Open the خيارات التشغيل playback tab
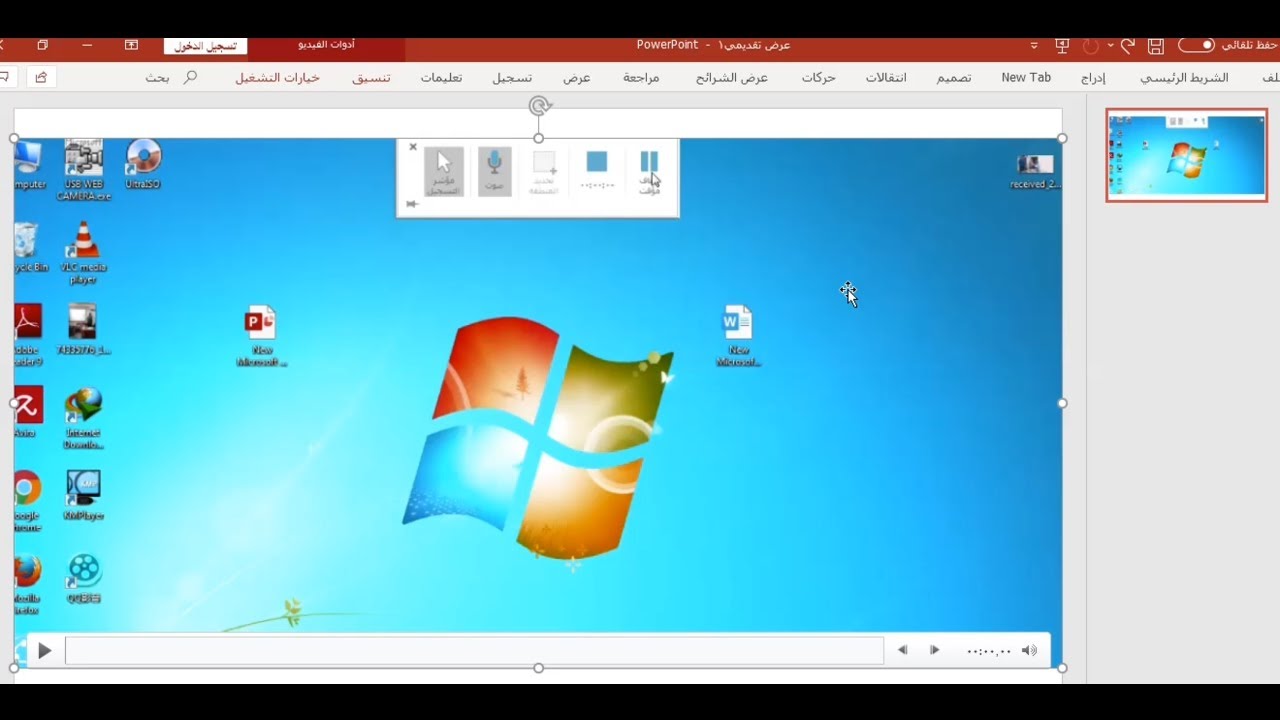Viewport: 1280px width, 720px height. (278, 77)
